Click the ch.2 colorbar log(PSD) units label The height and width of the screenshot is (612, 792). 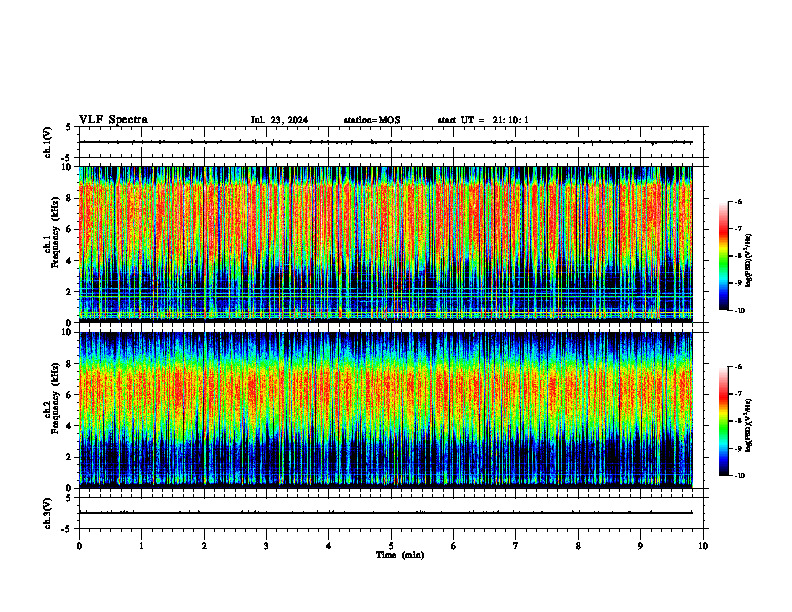(x=749, y=426)
